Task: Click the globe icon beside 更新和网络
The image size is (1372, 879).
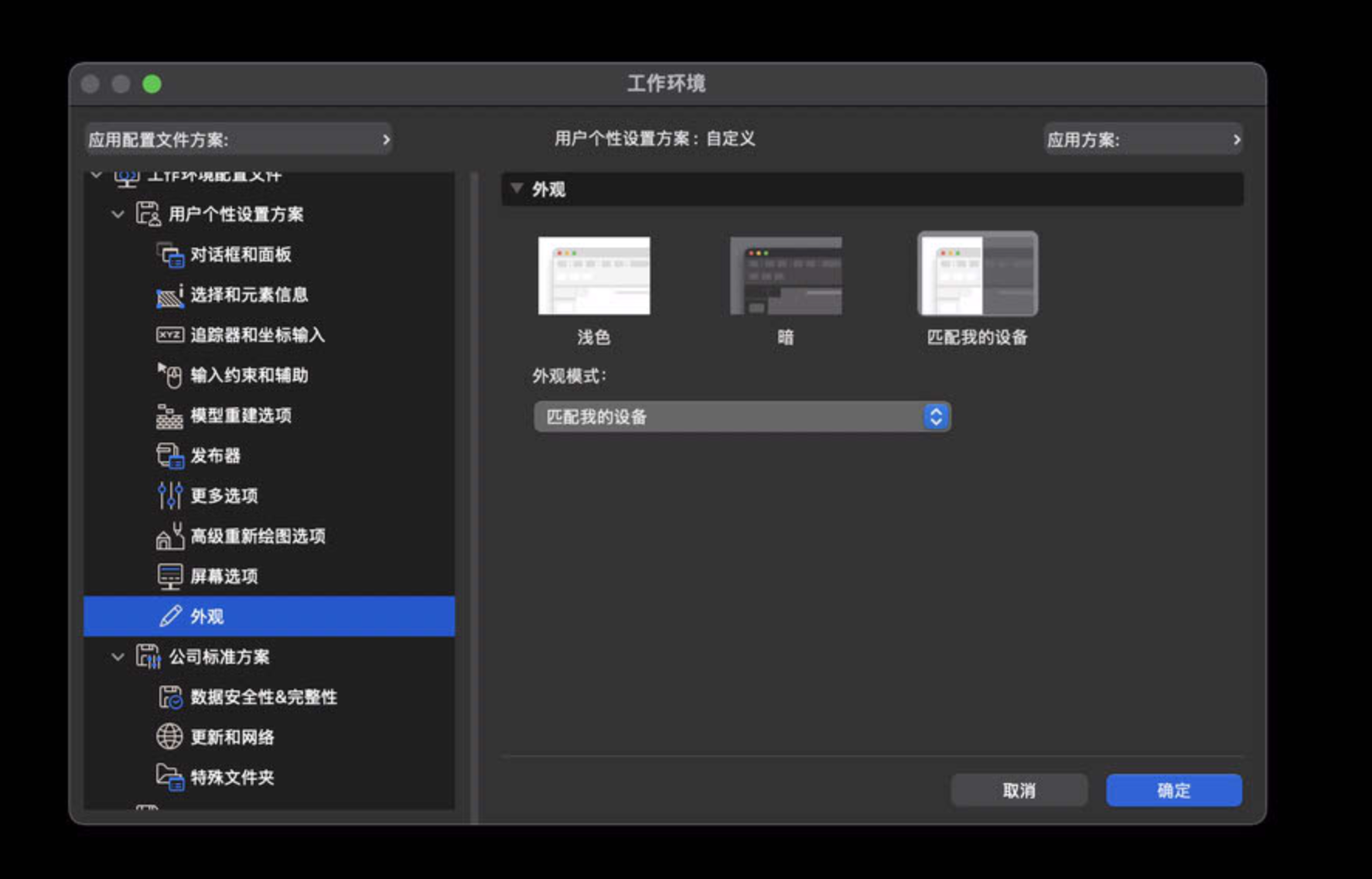Action: (x=170, y=737)
